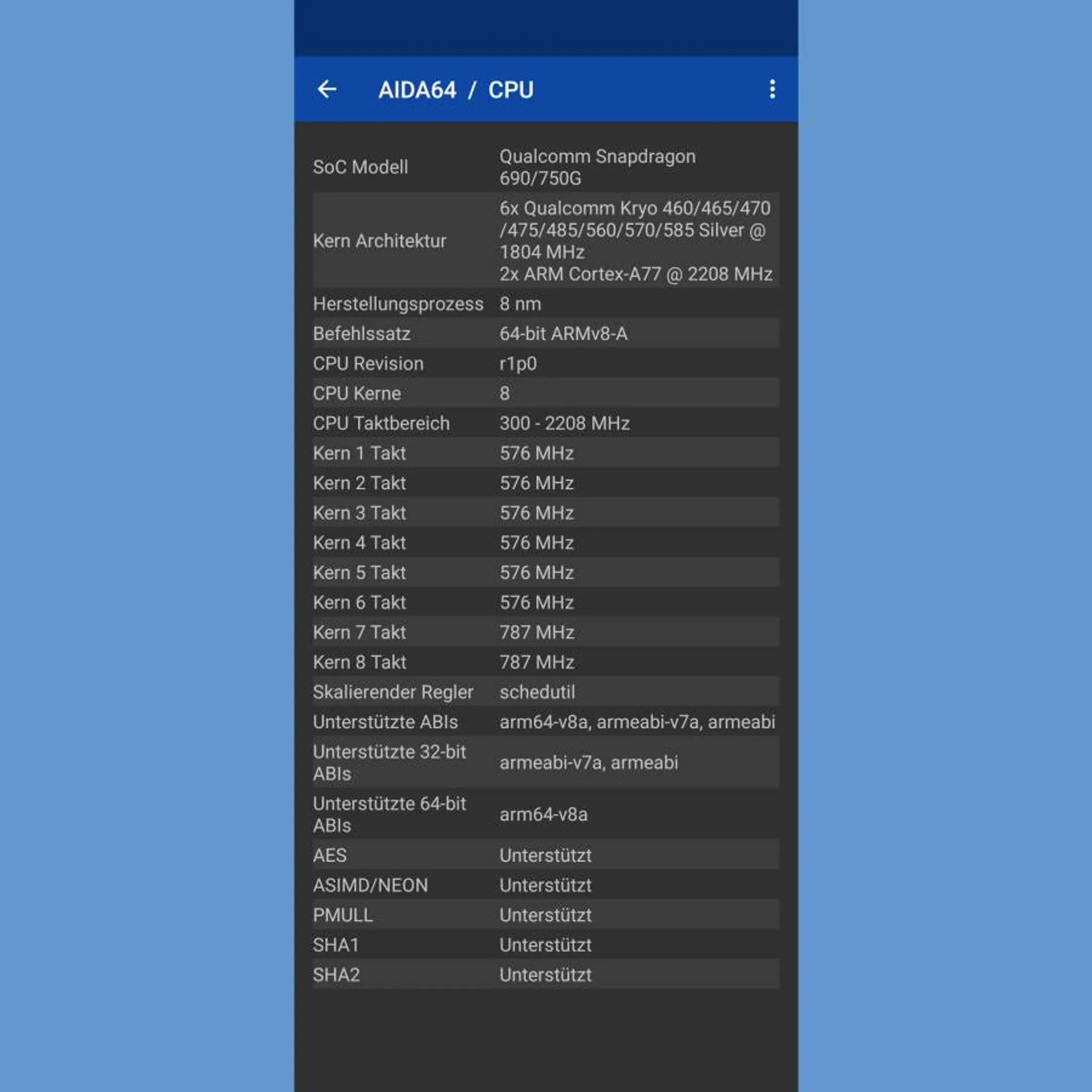Open the three-dot overflow menu
Viewport: 1092px width, 1092px height.
click(x=772, y=89)
